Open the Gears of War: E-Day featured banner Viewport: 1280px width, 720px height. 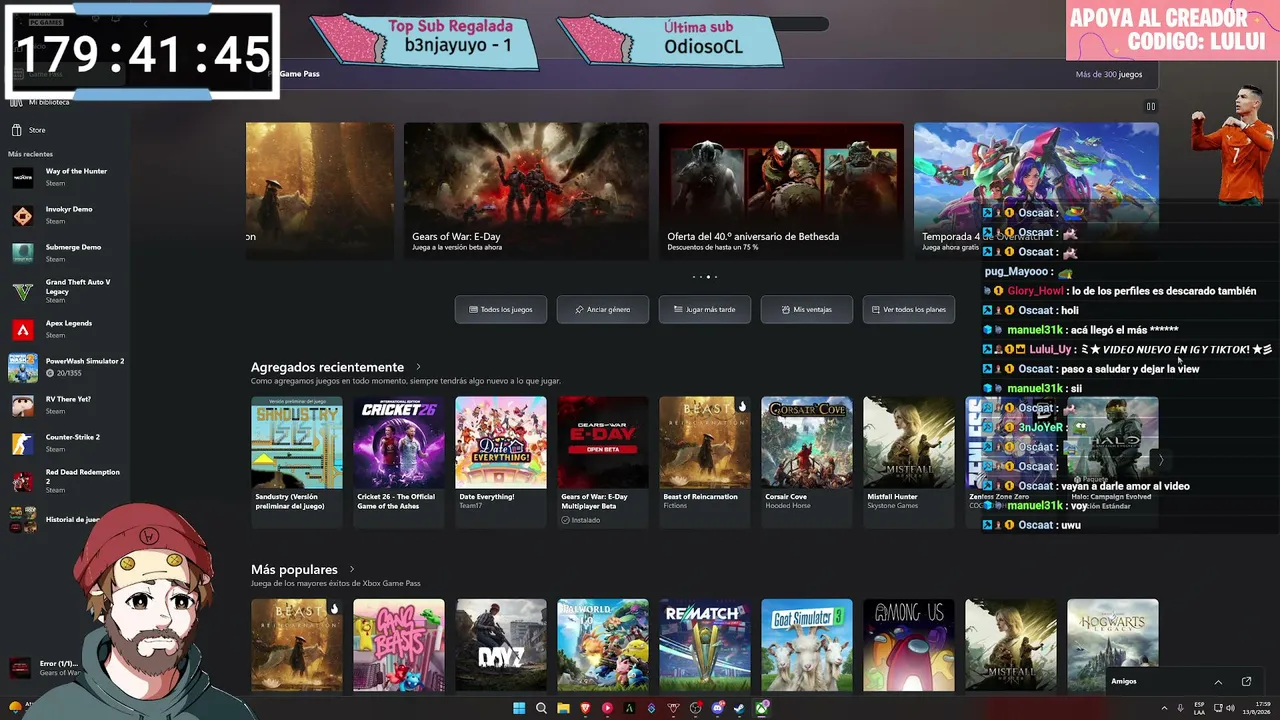coord(526,191)
